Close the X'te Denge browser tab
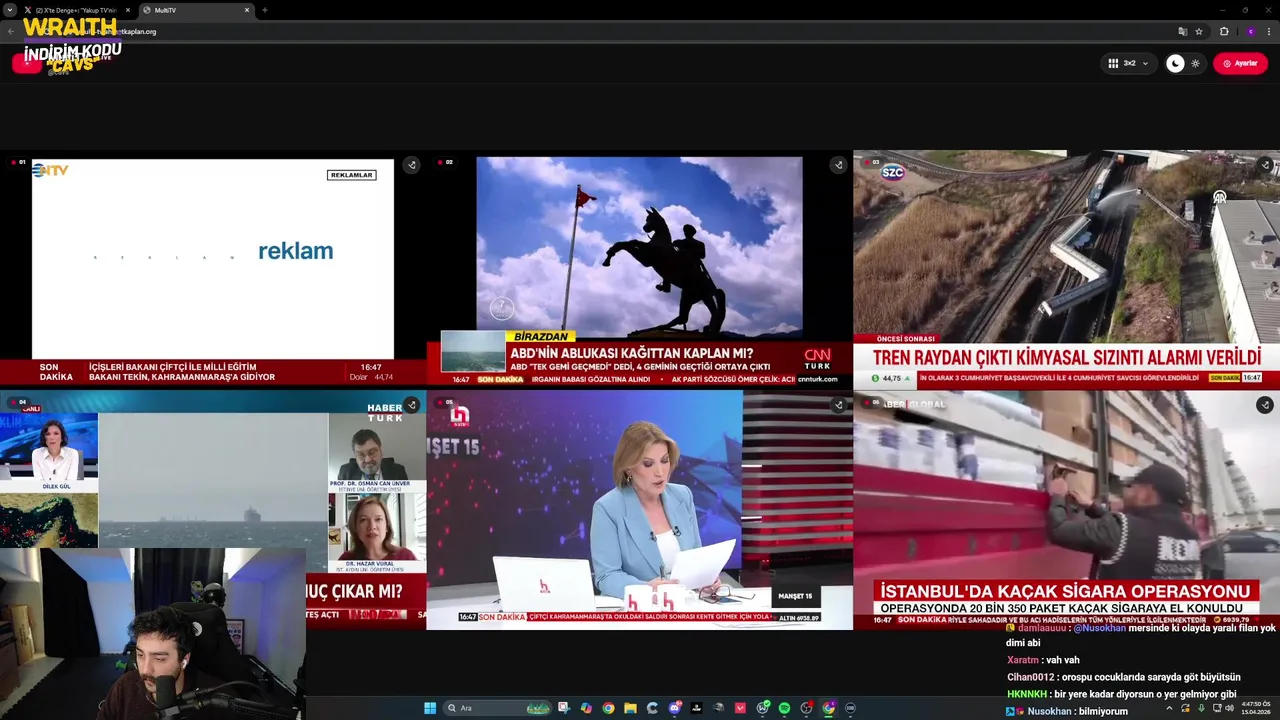Screen dimensions: 1280x720 click(x=127, y=10)
